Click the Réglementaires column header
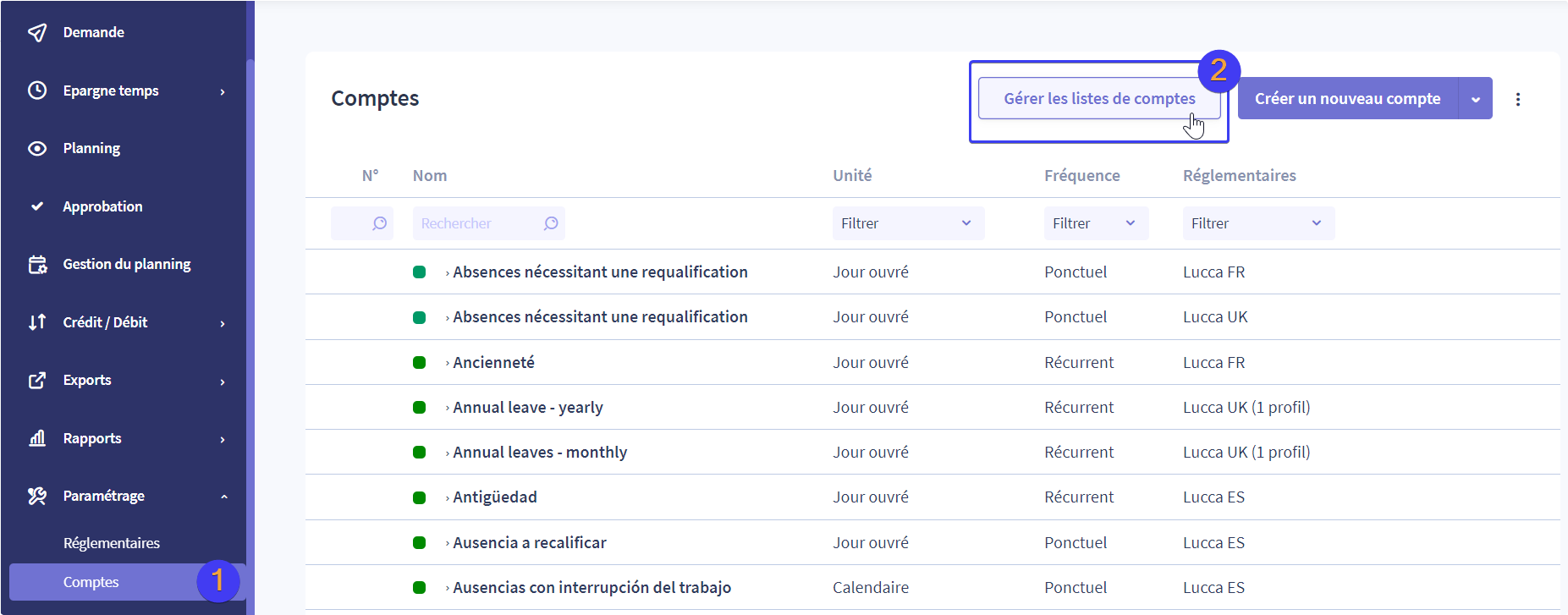 pyautogui.click(x=1240, y=175)
